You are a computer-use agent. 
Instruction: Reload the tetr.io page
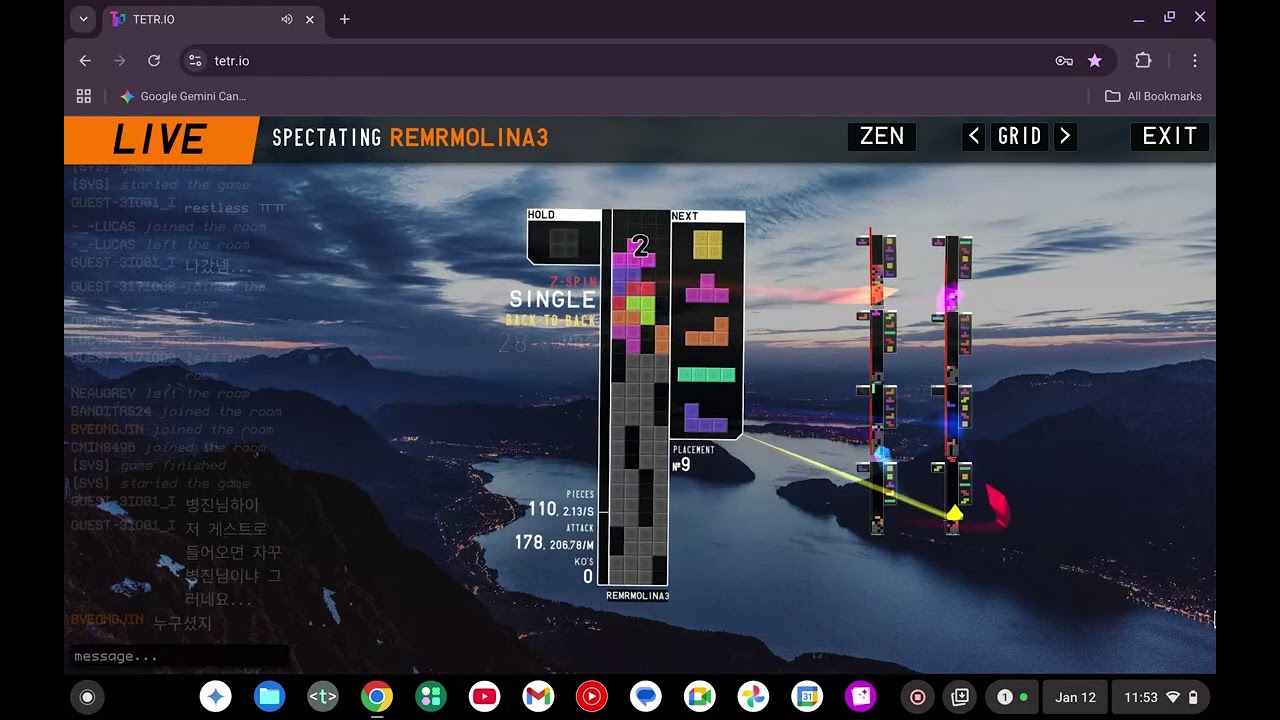tap(154, 61)
